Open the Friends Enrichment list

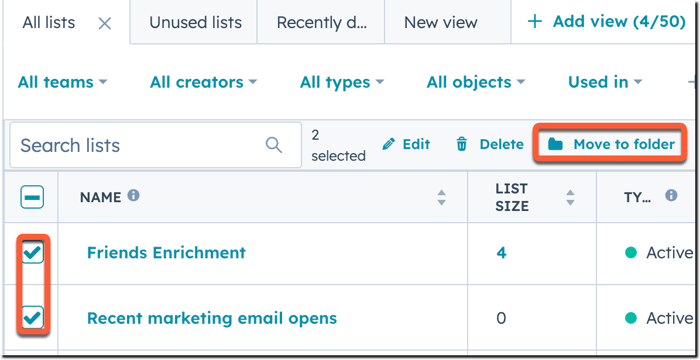tap(166, 253)
